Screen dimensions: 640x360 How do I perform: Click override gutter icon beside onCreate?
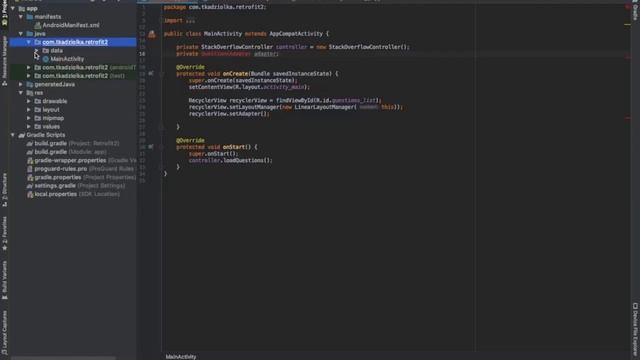click(x=151, y=73)
